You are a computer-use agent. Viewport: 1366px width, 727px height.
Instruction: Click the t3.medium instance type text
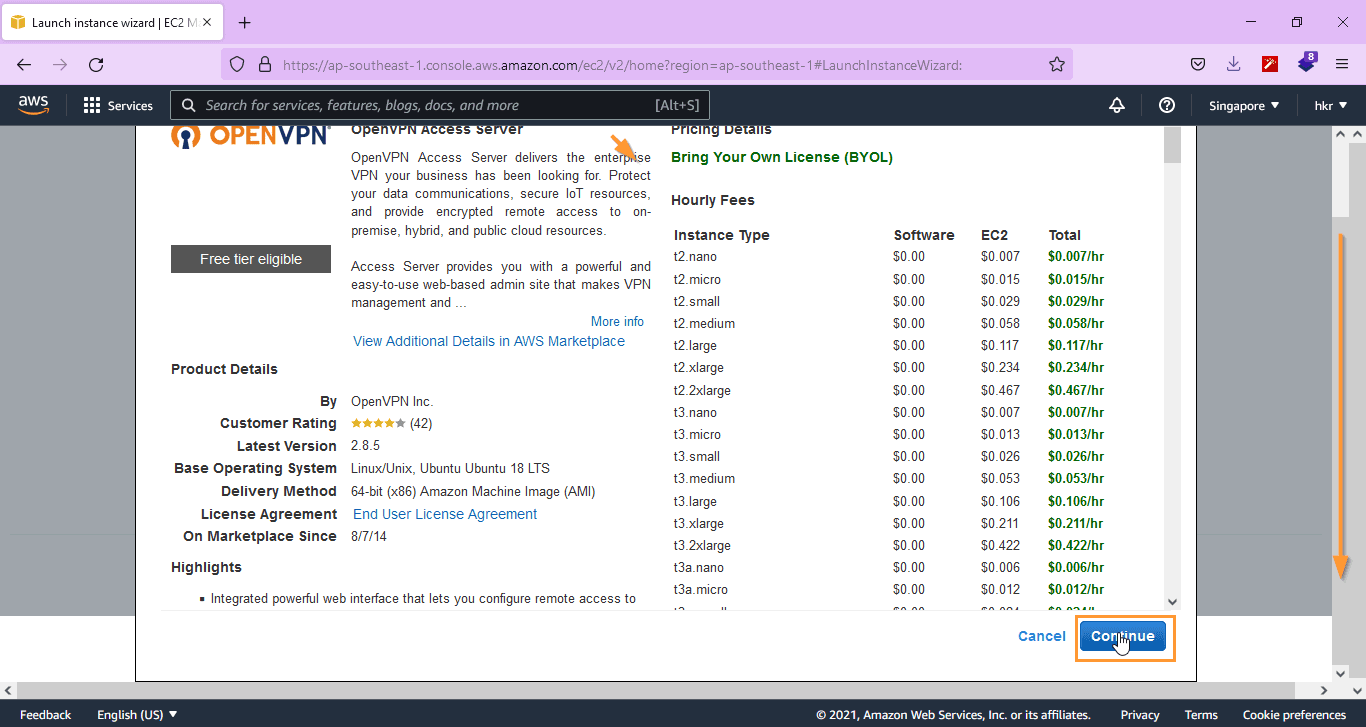pyautogui.click(x=704, y=478)
